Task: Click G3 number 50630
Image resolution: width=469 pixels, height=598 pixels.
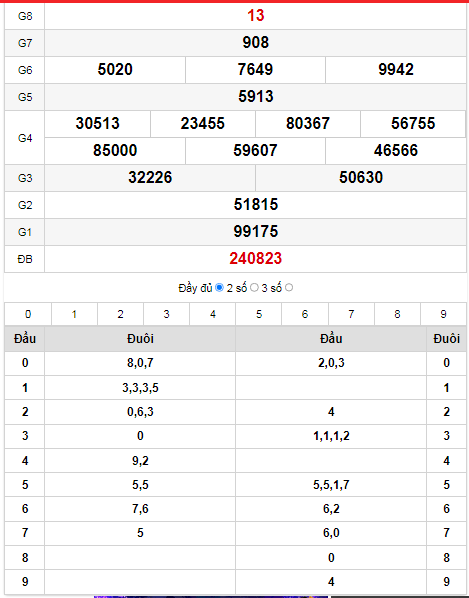Action: (x=361, y=177)
